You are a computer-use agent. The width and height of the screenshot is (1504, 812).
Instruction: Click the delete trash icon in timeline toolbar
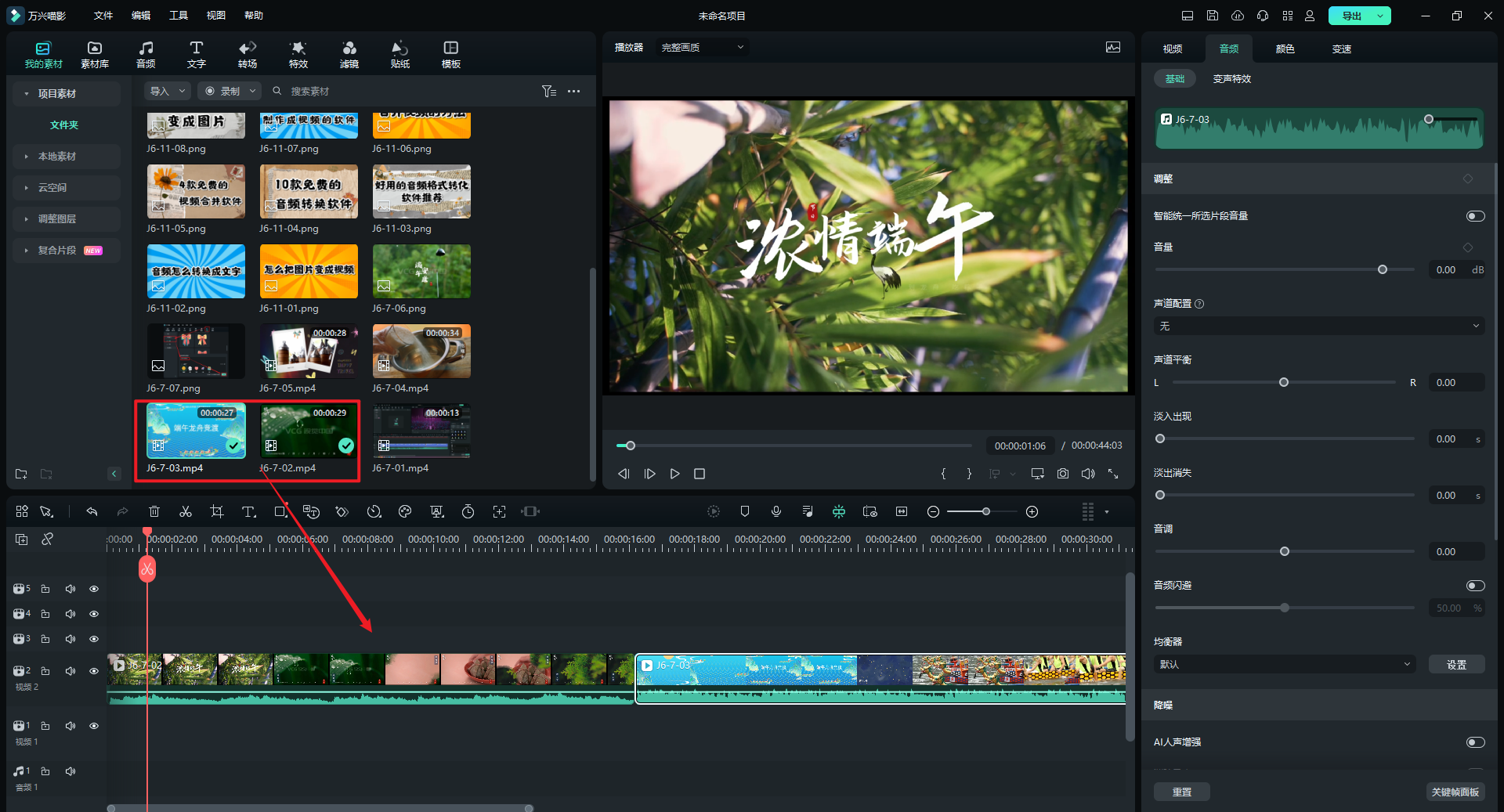click(x=154, y=511)
